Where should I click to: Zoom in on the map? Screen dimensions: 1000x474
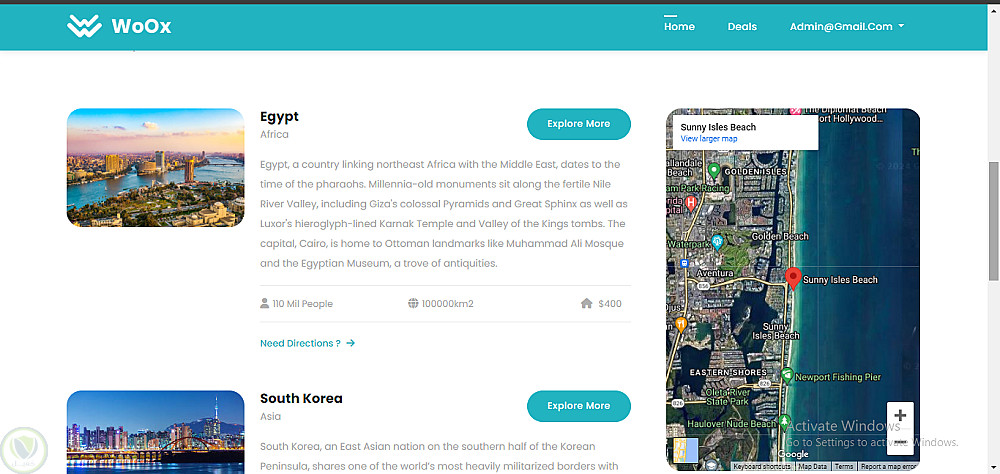[x=900, y=415]
